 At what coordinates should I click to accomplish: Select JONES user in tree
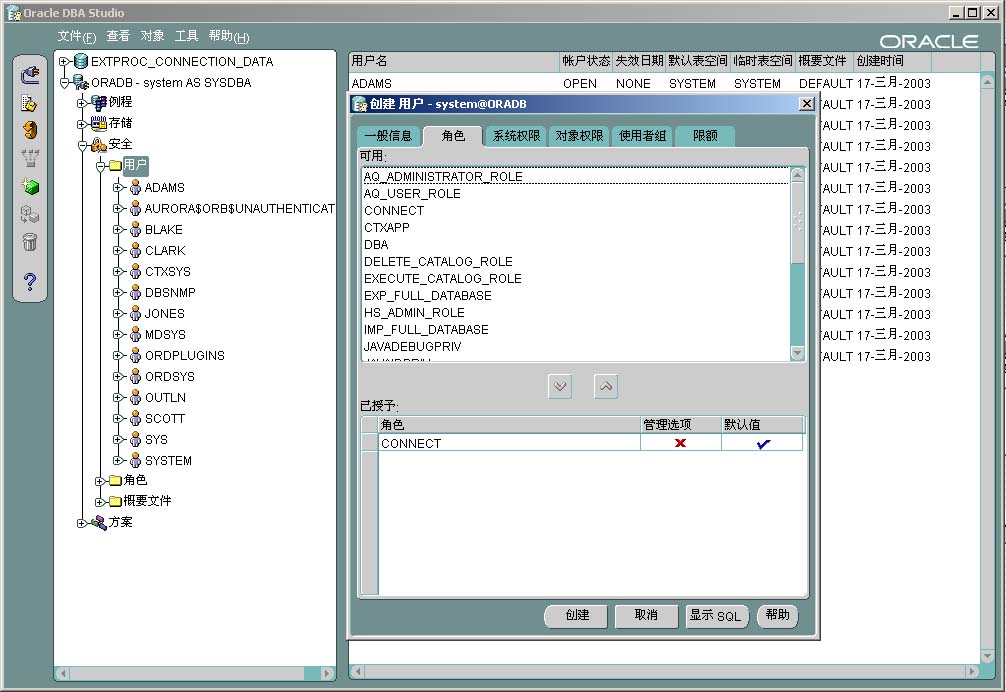(165, 314)
